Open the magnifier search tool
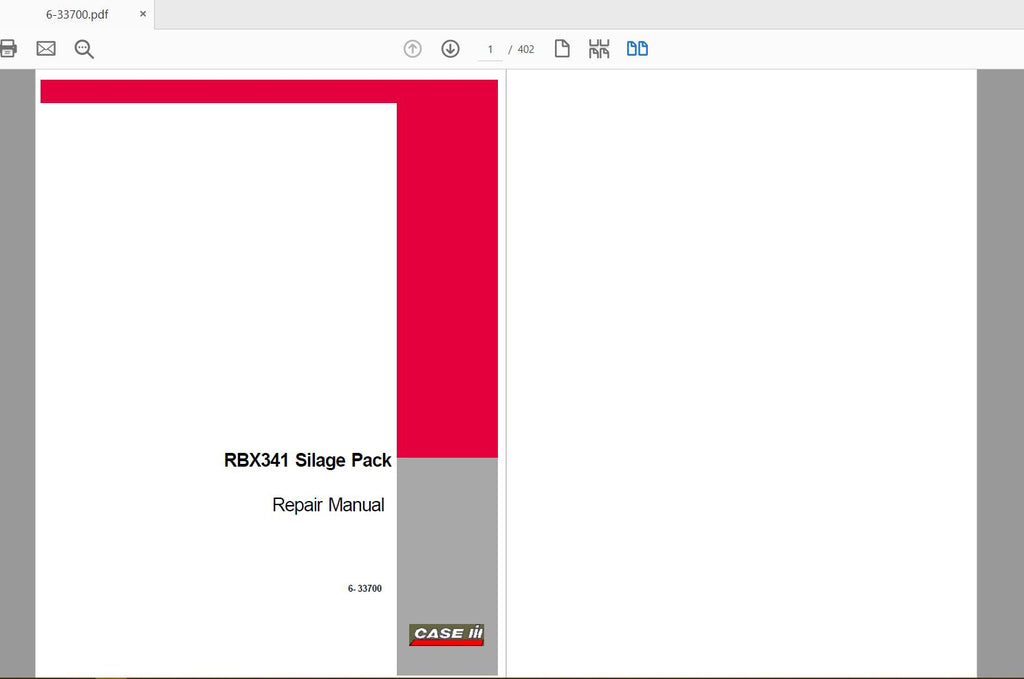 pos(84,49)
